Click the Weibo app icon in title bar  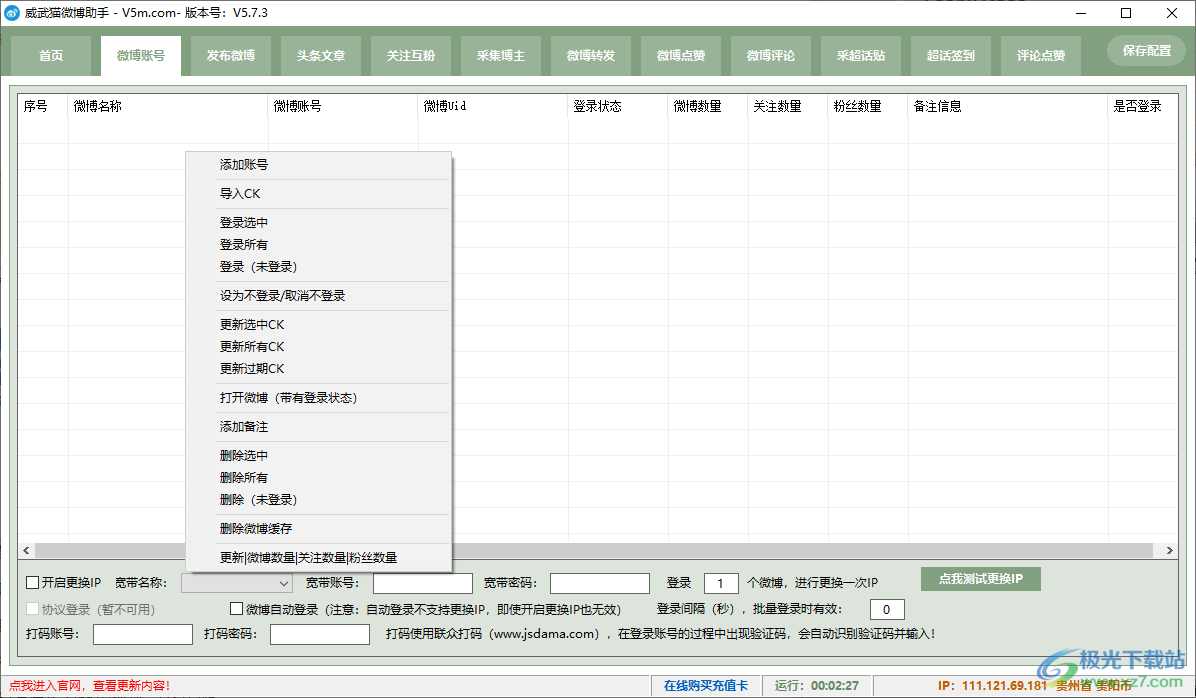pos(12,13)
